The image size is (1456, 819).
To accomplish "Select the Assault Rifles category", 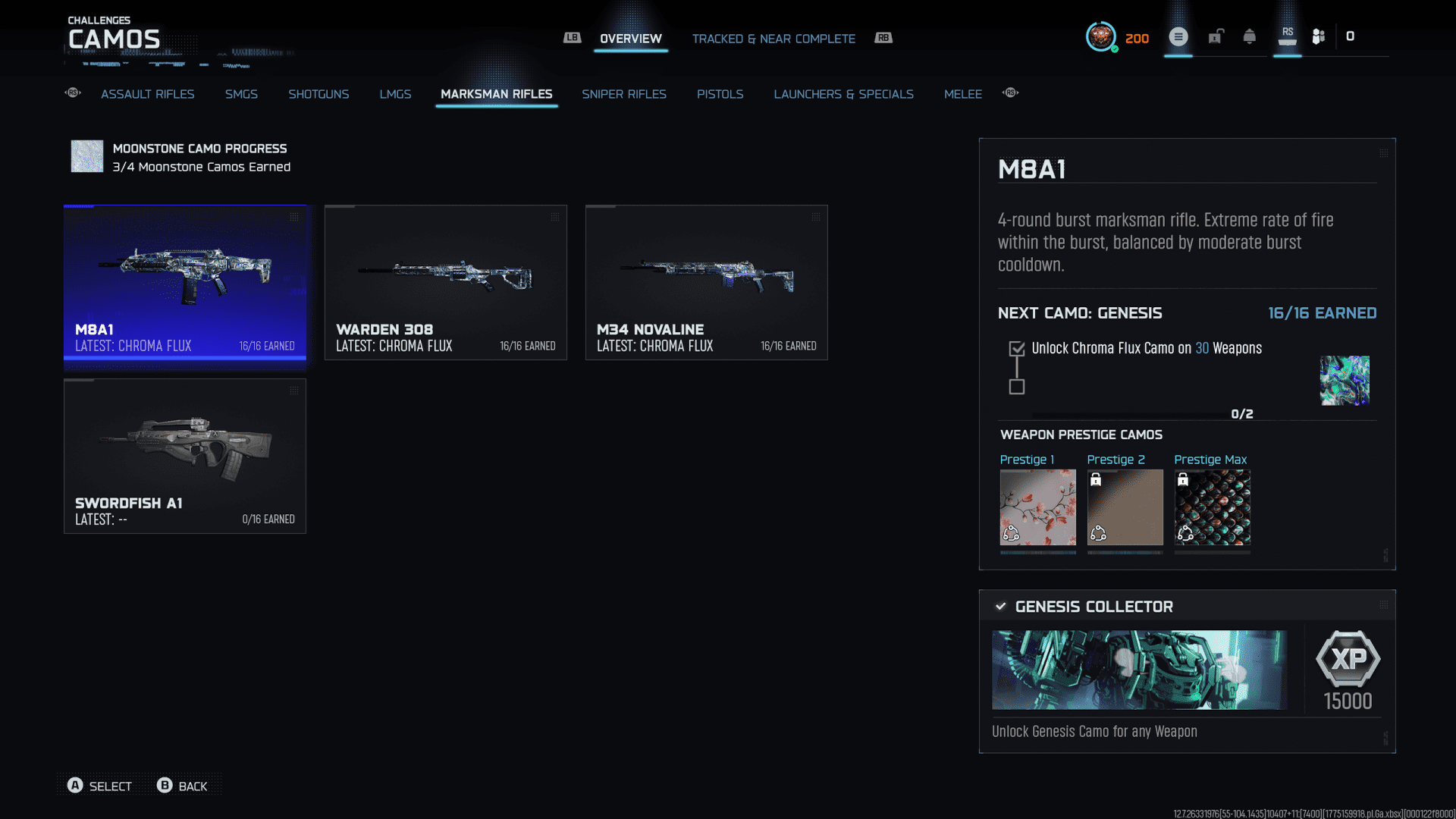I will pyautogui.click(x=147, y=94).
